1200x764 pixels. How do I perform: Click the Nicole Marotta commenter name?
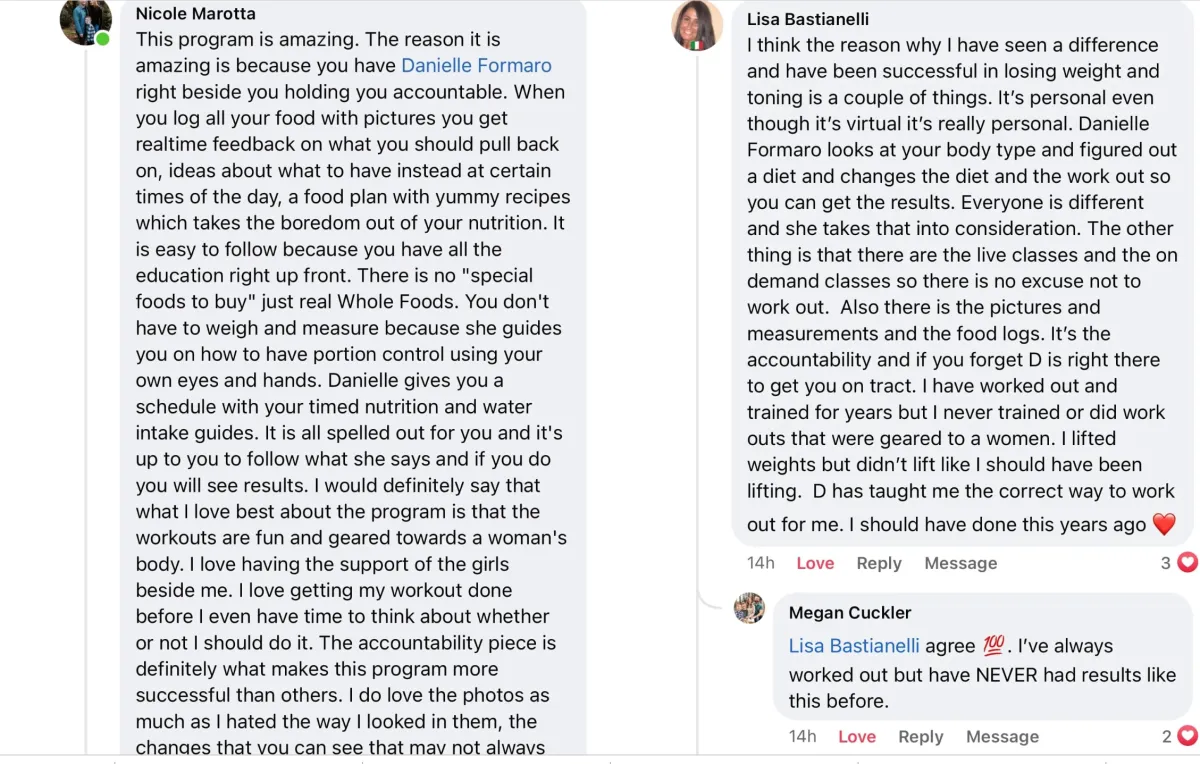click(195, 14)
